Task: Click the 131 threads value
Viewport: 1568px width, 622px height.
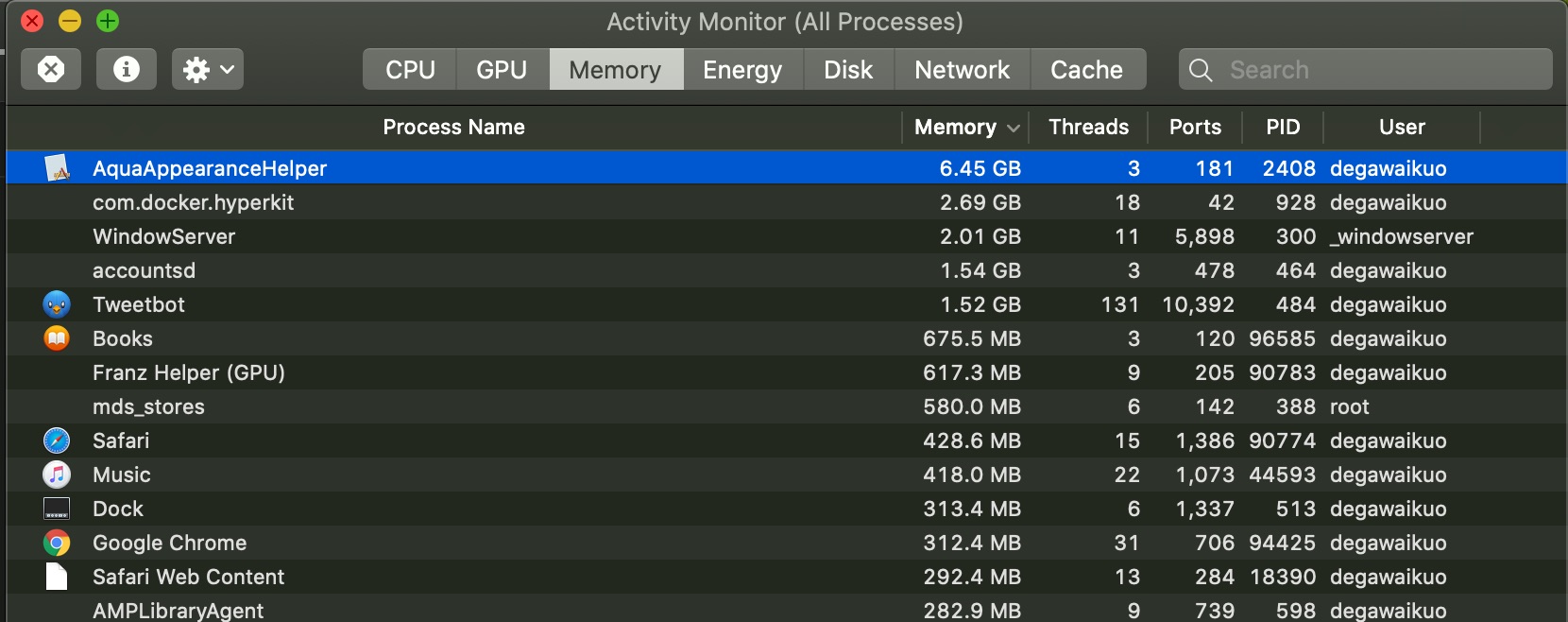Action: 1120,304
